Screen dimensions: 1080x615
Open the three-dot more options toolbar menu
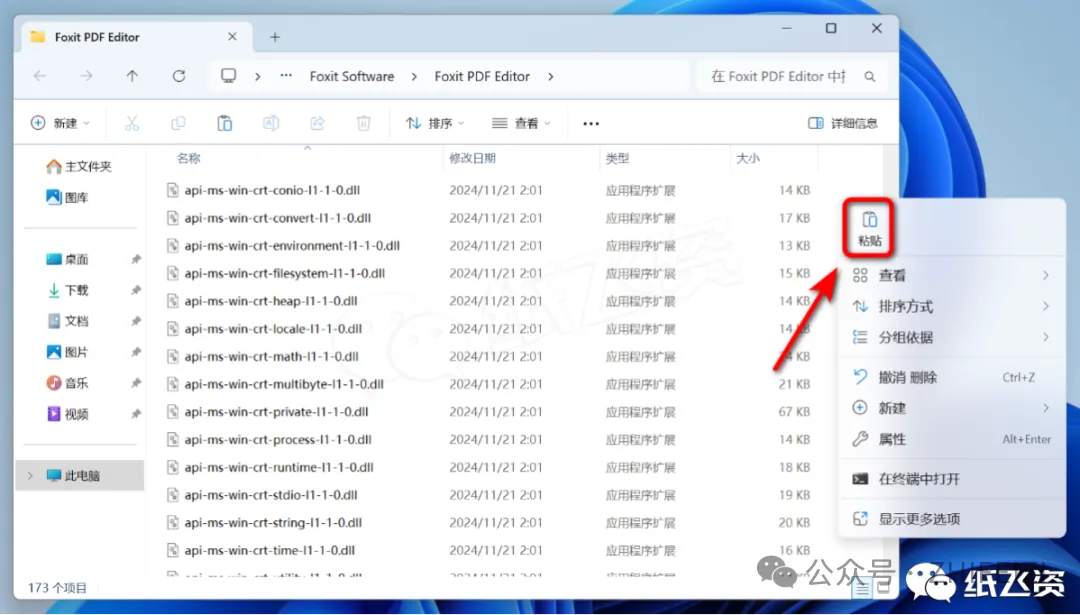pyautogui.click(x=591, y=124)
